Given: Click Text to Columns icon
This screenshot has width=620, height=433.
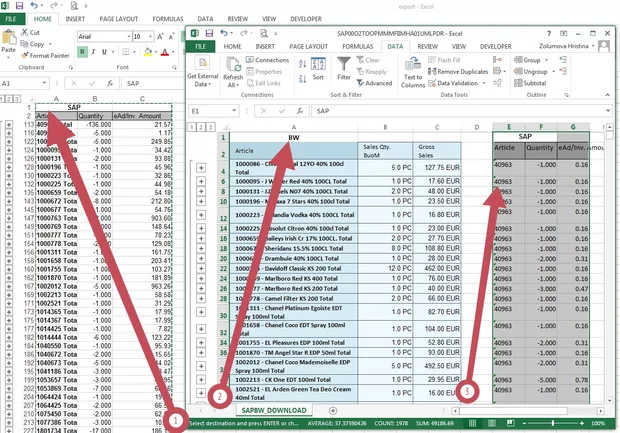Looking at the screenshot, I should [x=413, y=72].
